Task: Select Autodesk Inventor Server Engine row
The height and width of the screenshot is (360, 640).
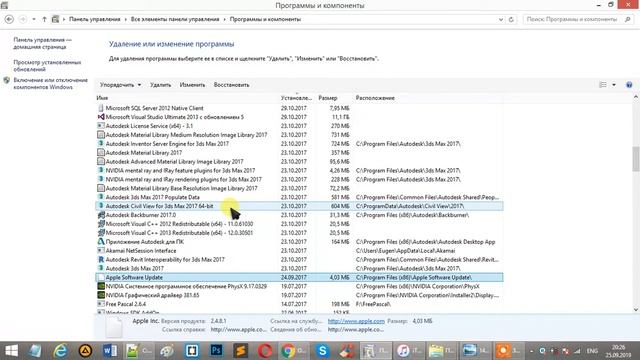Action: [x=299, y=144]
